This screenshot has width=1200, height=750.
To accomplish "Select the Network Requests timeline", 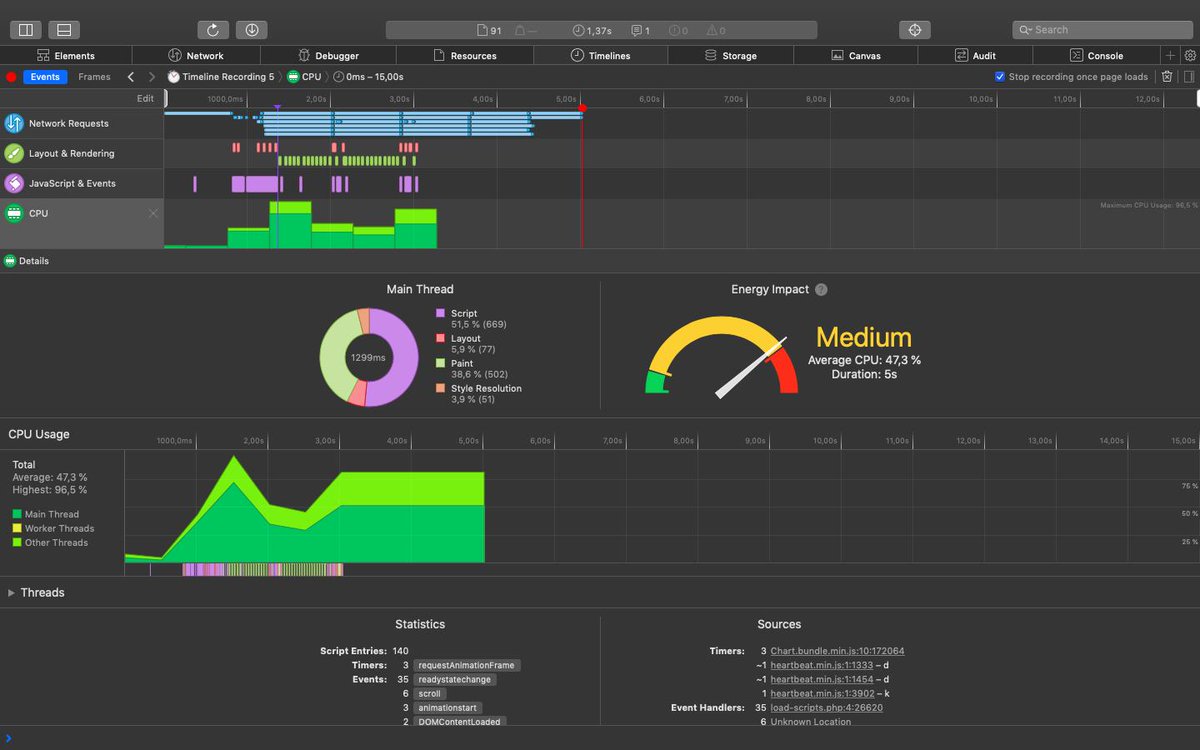I will (x=82, y=124).
